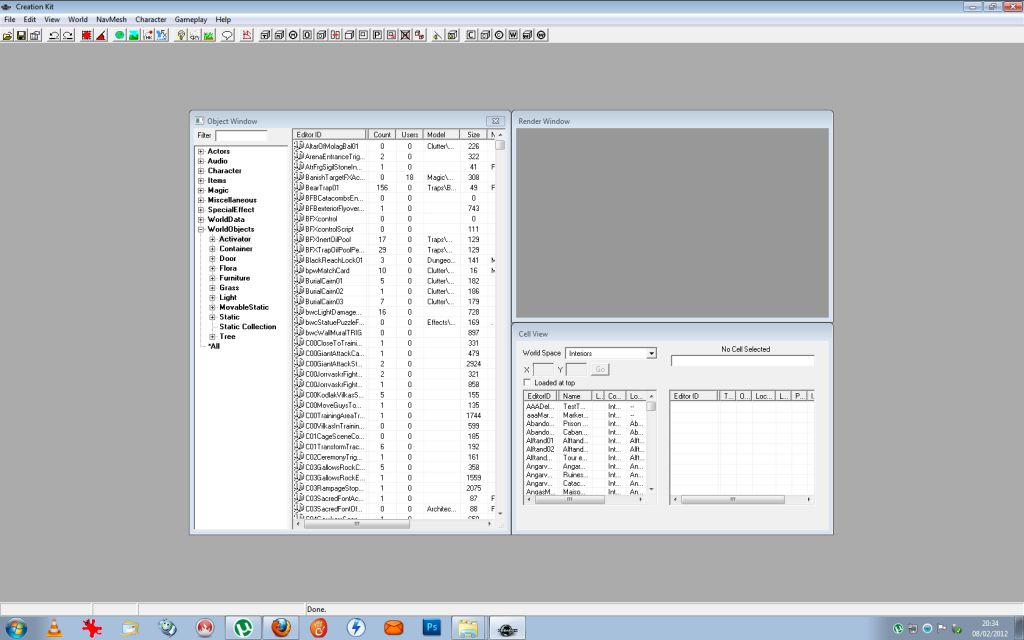Open landscape editing via the landscape picture icon
This screenshot has width=1024, height=640.
134,35
